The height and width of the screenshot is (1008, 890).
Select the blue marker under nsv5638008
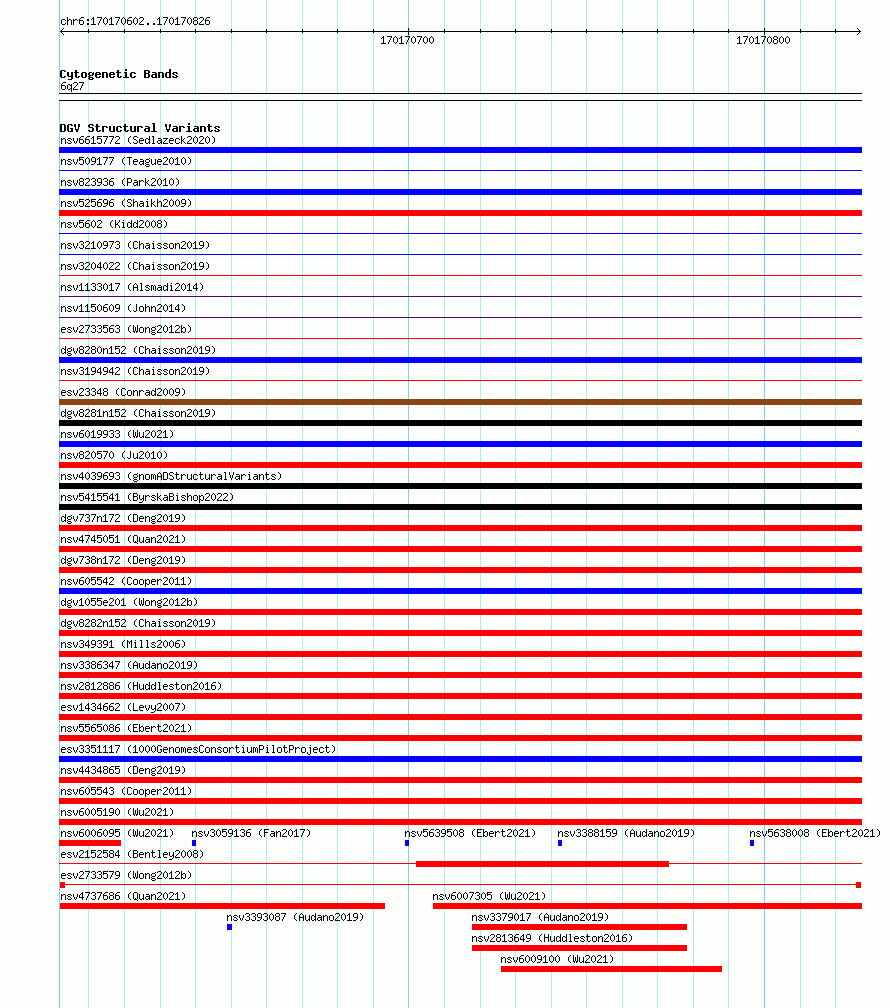pyautogui.click(x=752, y=843)
